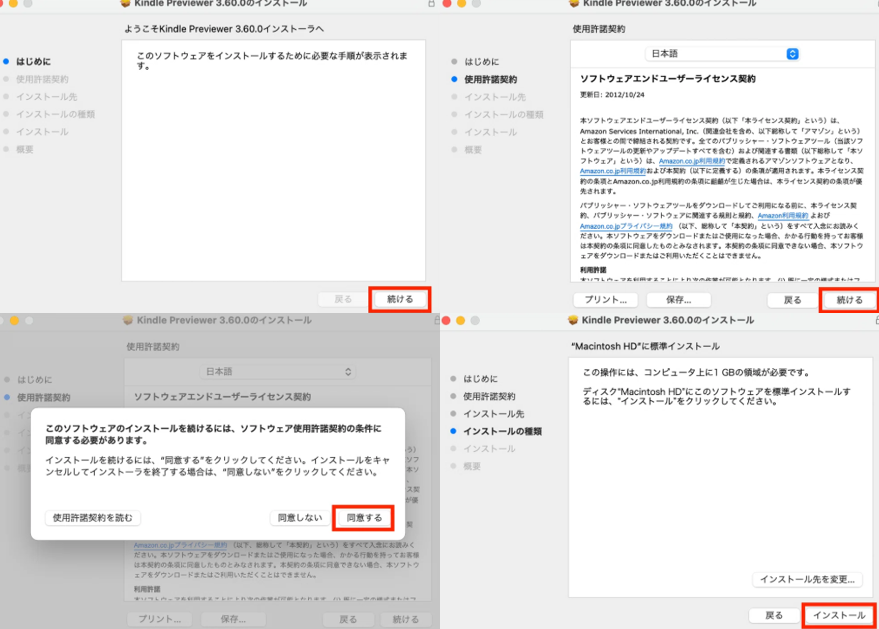This screenshot has width=879, height=629.
Task: Open the Amazon利用規約 link in the license text
Action: coord(783,215)
